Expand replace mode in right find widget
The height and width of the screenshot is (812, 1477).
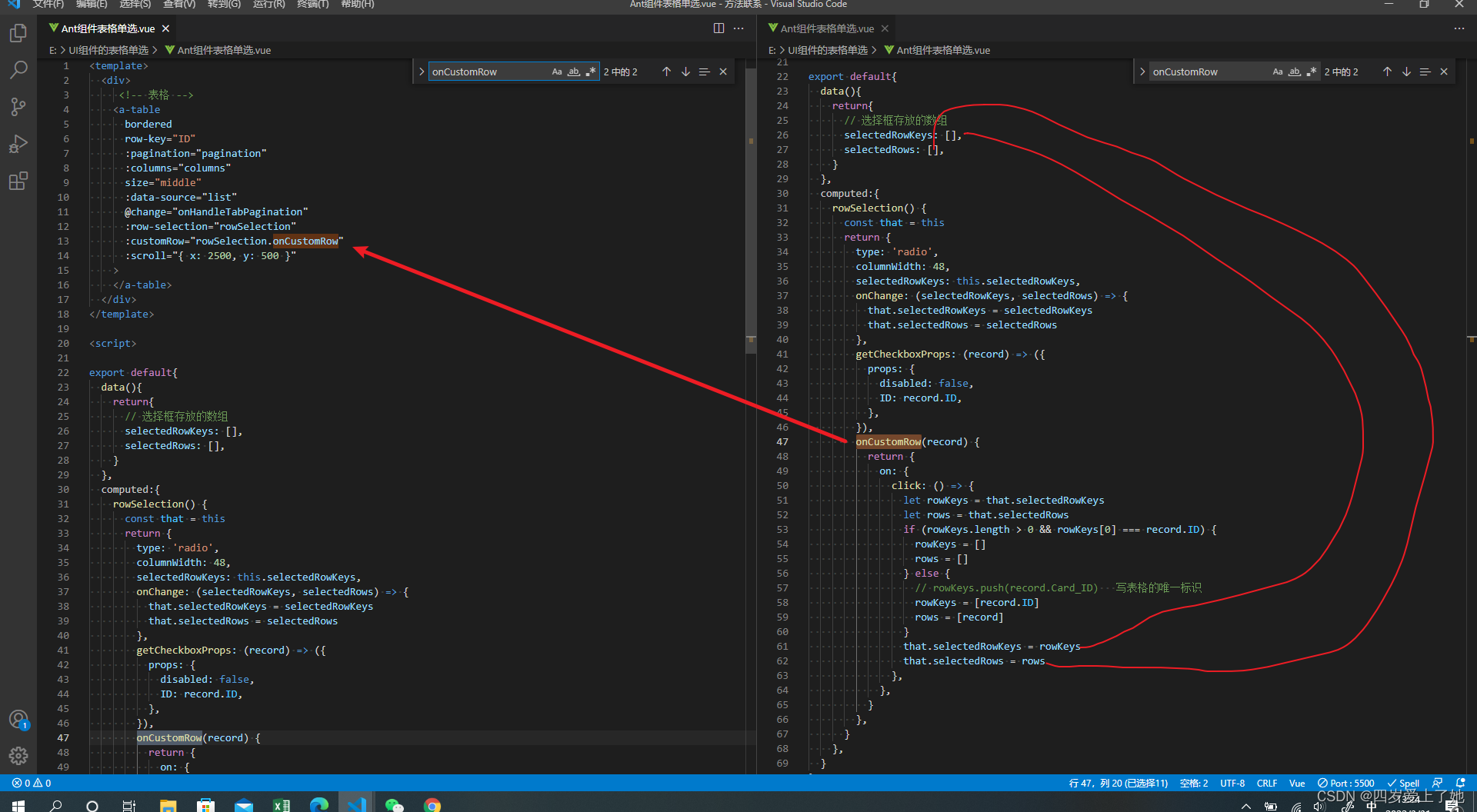click(1142, 72)
